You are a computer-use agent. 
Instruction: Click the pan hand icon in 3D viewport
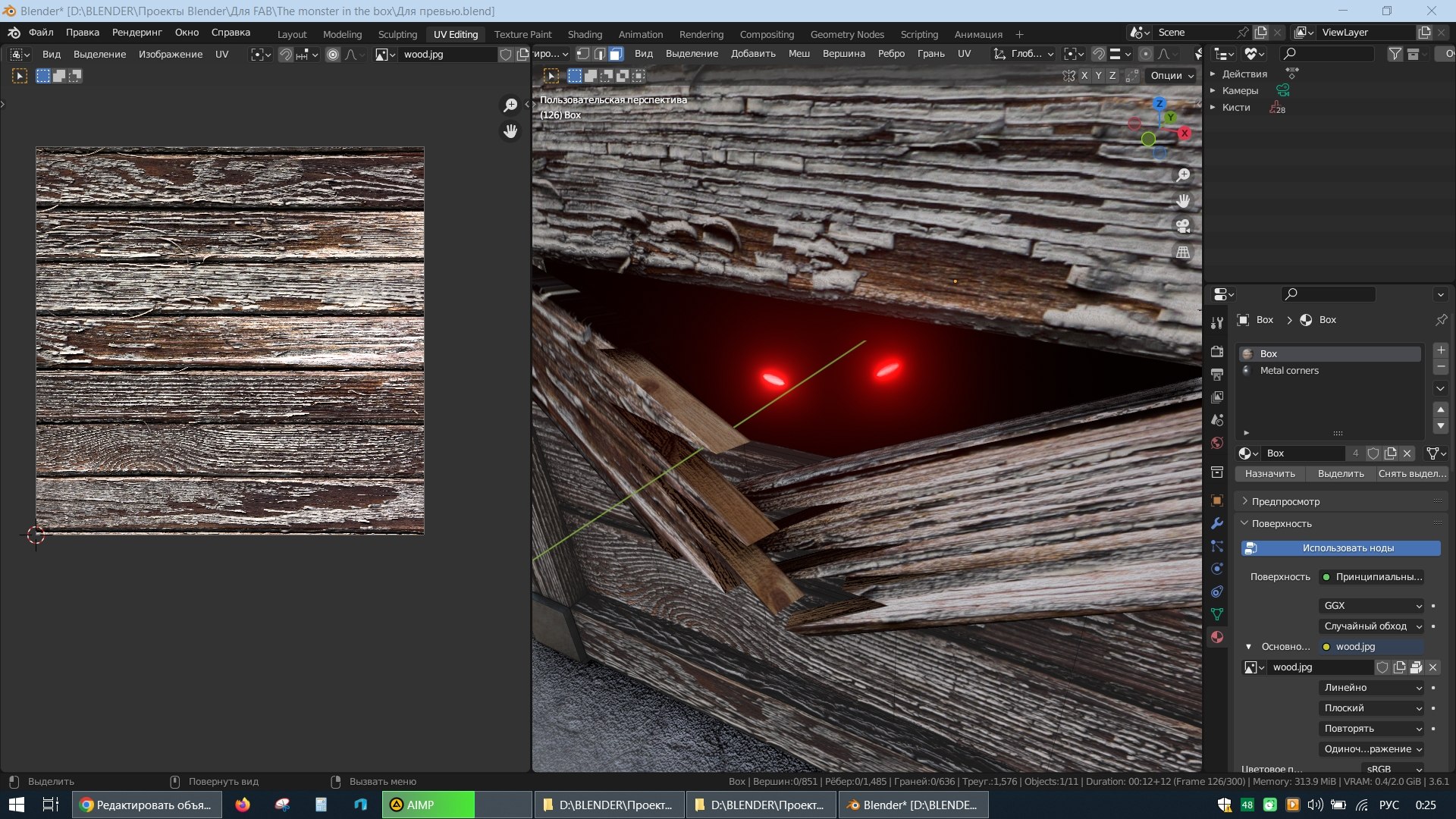pyautogui.click(x=1183, y=201)
